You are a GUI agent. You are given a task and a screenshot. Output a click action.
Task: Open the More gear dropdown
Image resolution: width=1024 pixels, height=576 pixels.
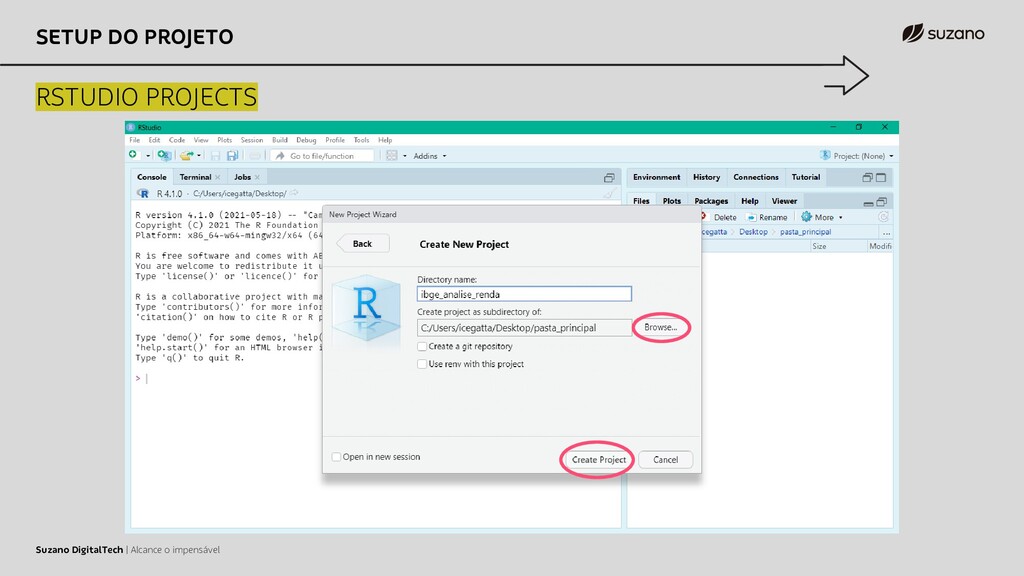tap(822, 217)
